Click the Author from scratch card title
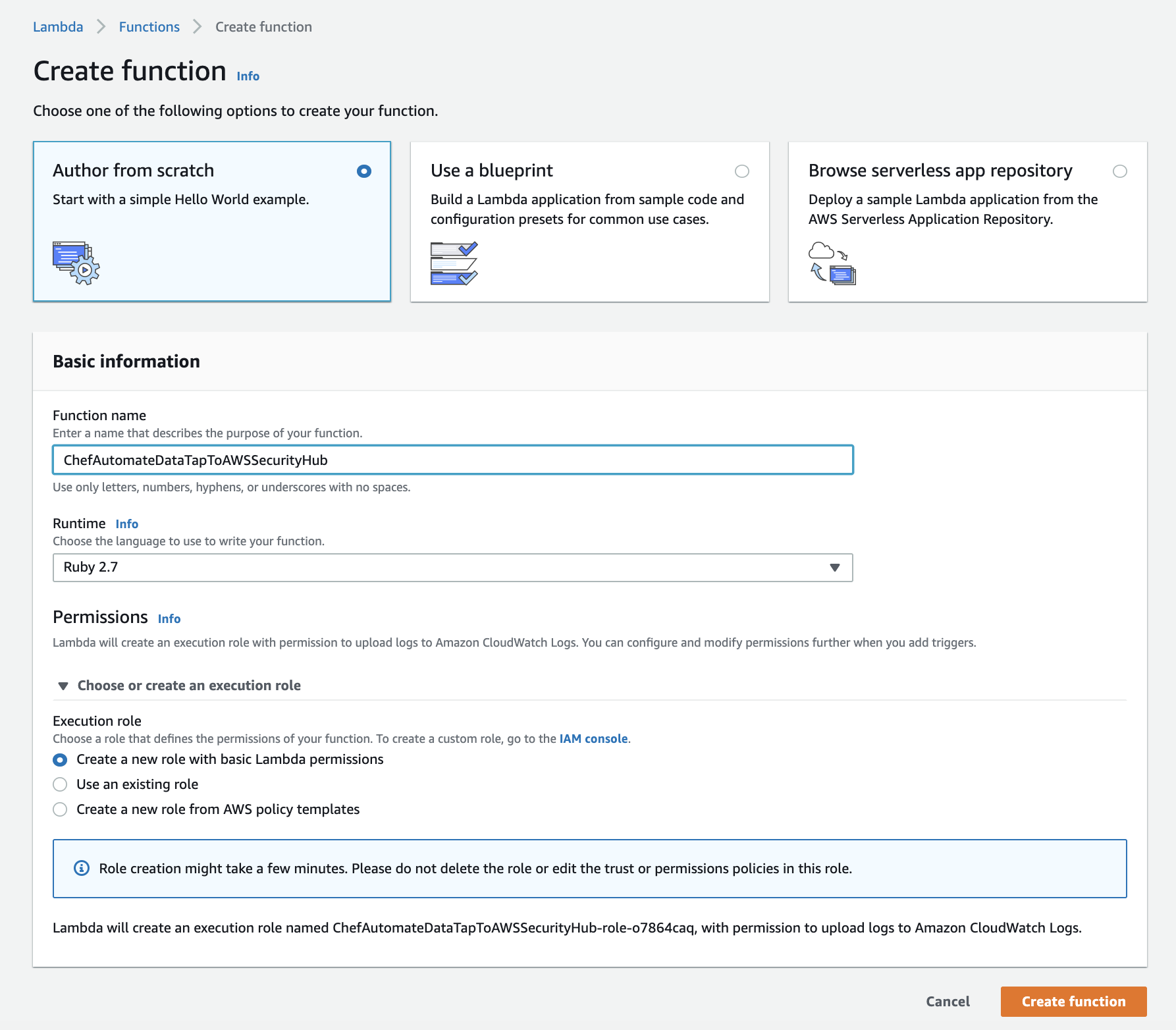The width and height of the screenshot is (1176, 1030). (x=134, y=171)
